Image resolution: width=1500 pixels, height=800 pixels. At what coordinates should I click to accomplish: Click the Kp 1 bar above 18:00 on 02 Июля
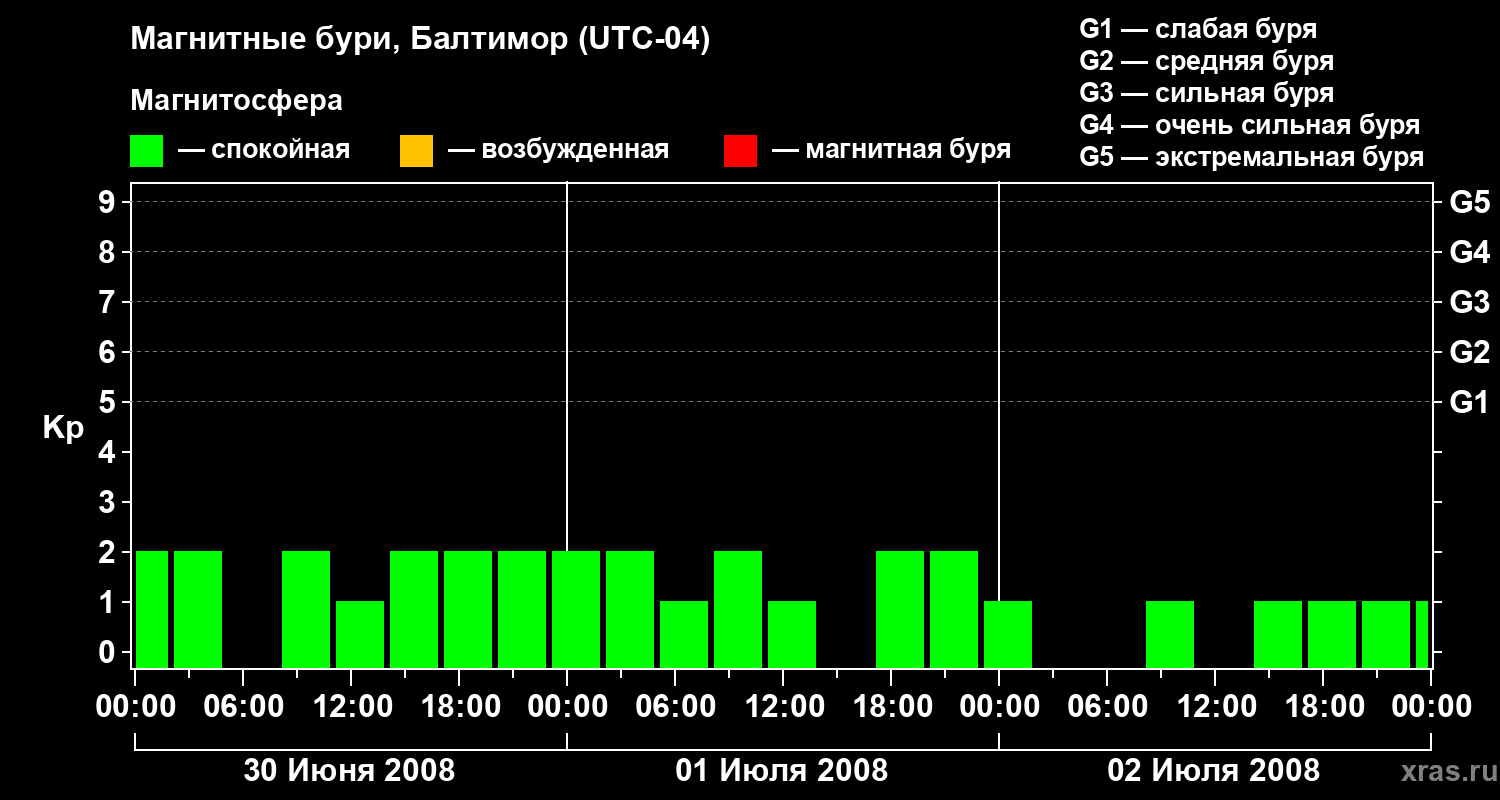click(1332, 634)
